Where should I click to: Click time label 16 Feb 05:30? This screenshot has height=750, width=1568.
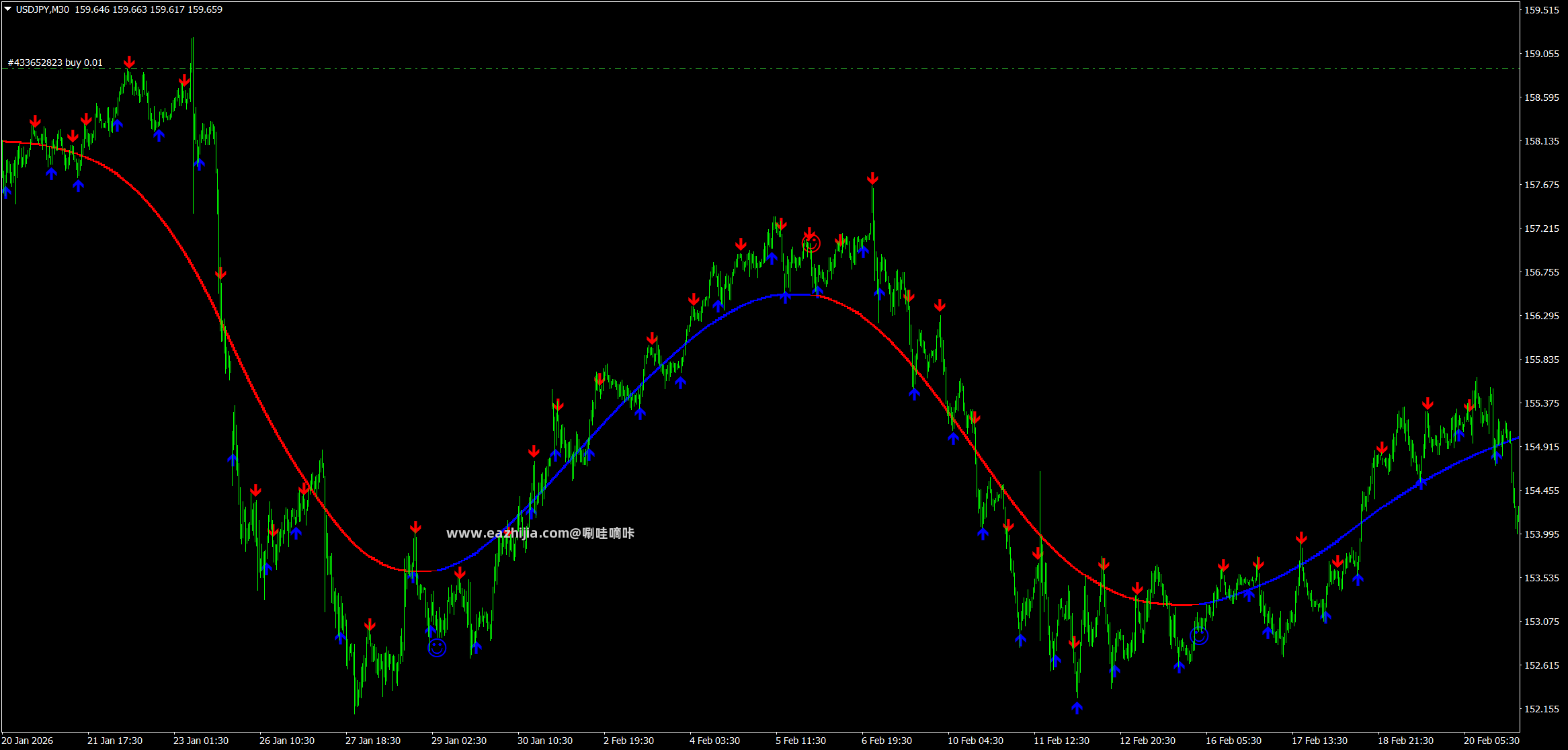(x=1234, y=741)
